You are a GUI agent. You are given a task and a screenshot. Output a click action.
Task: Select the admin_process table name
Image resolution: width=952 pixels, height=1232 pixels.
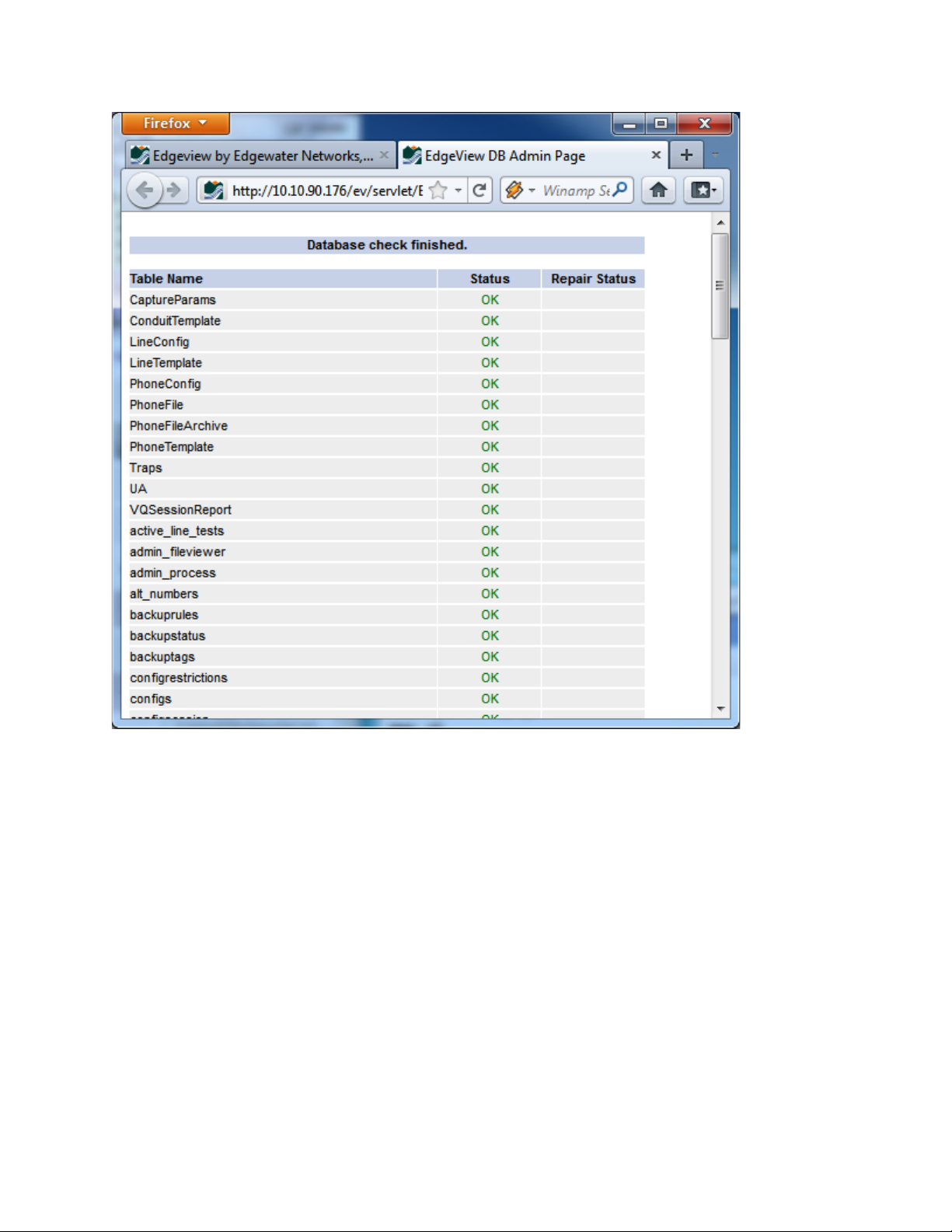pyautogui.click(x=173, y=573)
